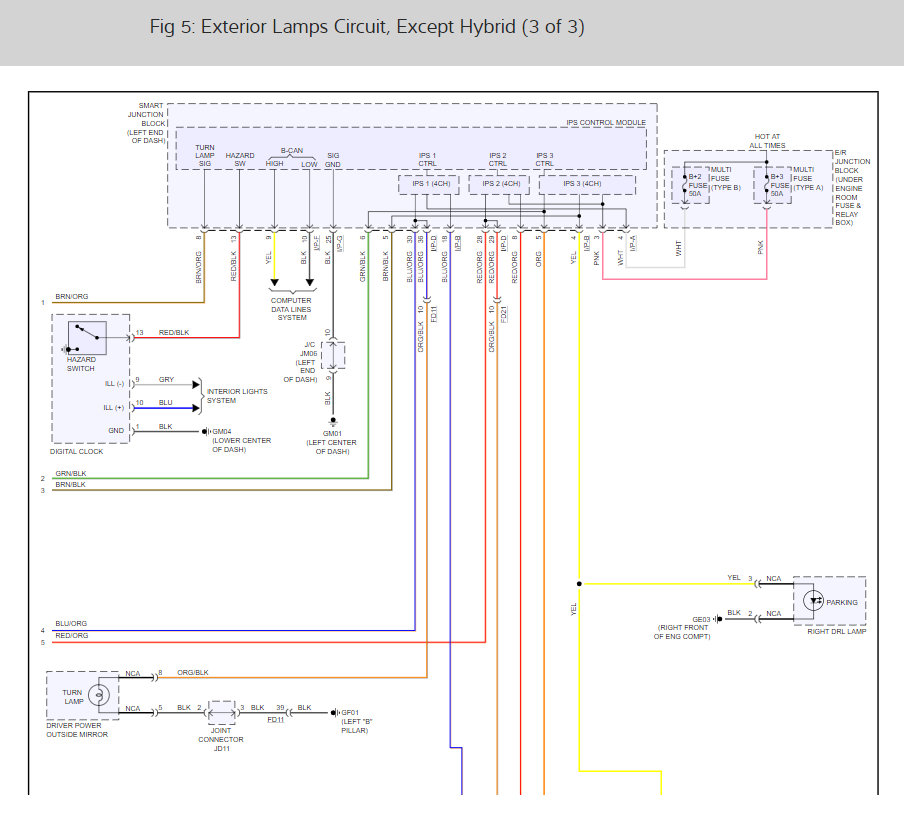Click the 'RED/ORG' label on wire 5

coord(71,635)
